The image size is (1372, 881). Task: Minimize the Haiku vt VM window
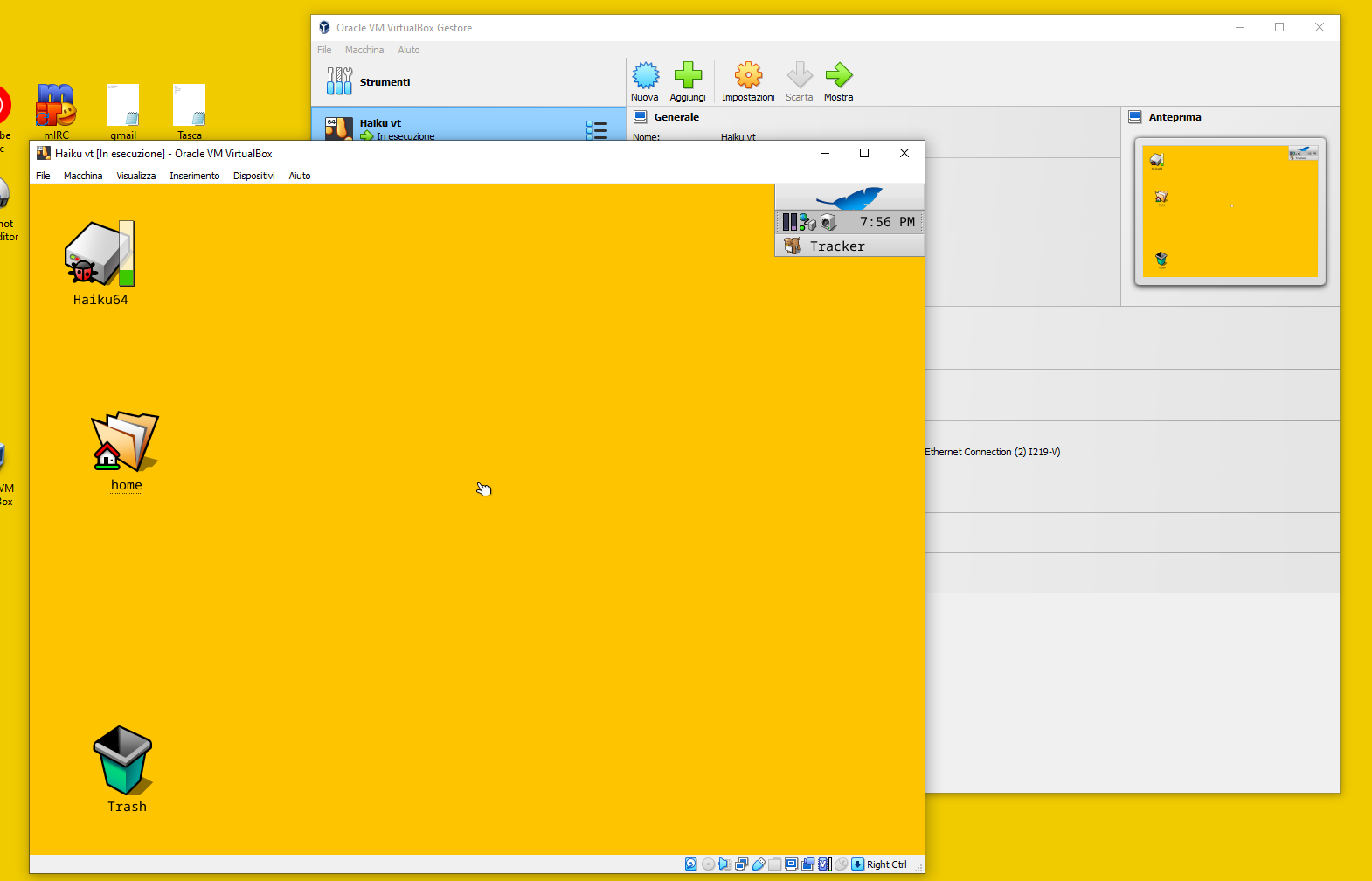click(824, 153)
